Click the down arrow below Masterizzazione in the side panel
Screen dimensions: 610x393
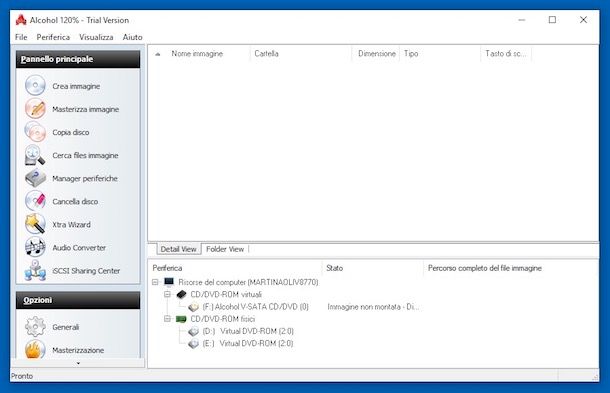pos(78,363)
